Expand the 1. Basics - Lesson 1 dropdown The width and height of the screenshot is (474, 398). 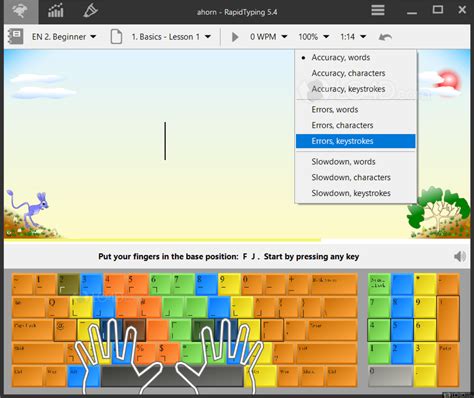click(171, 37)
